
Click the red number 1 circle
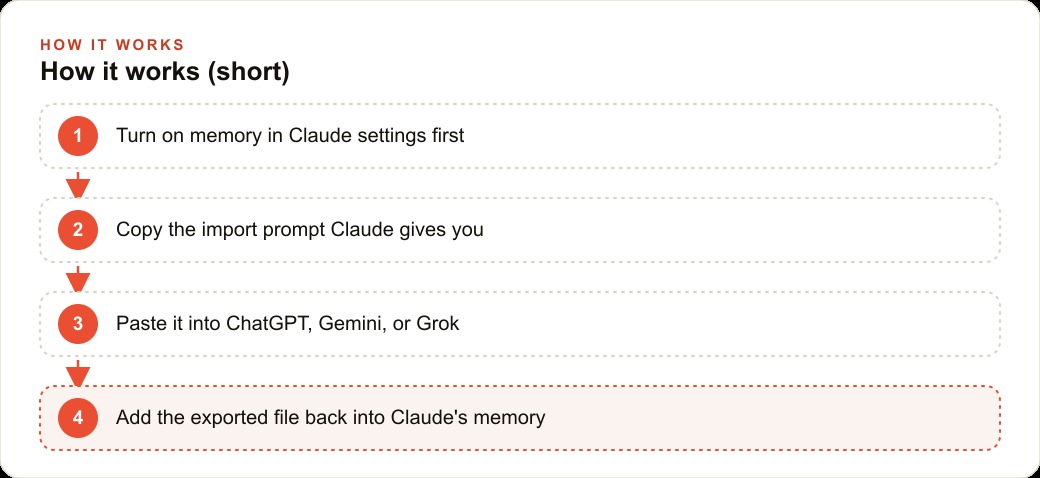click(x=78, y=136)
